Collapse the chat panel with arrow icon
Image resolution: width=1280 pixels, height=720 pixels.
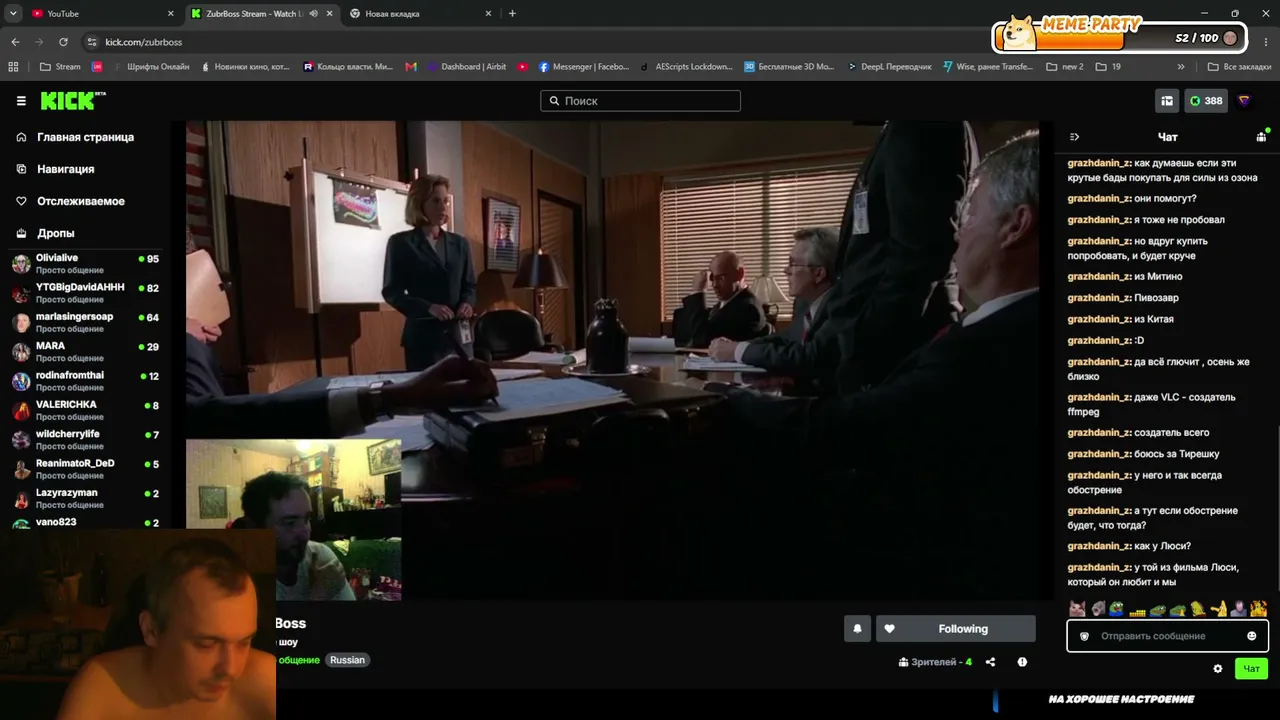[1075, 137]
